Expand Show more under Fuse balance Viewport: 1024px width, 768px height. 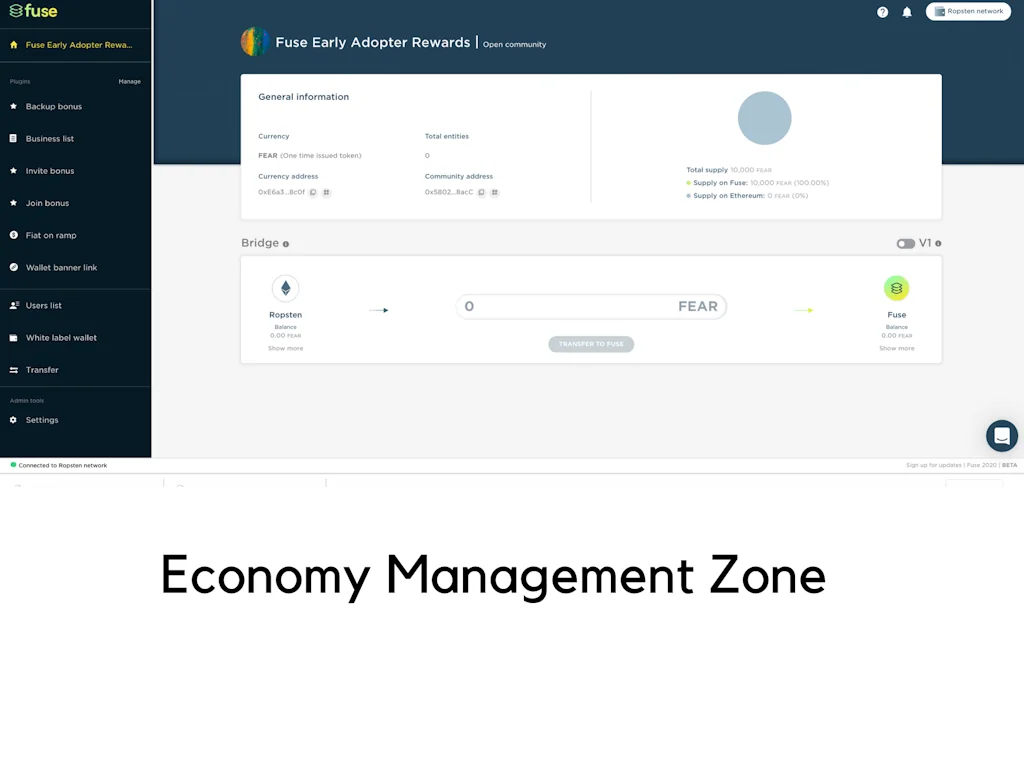[x=897, y=349]
